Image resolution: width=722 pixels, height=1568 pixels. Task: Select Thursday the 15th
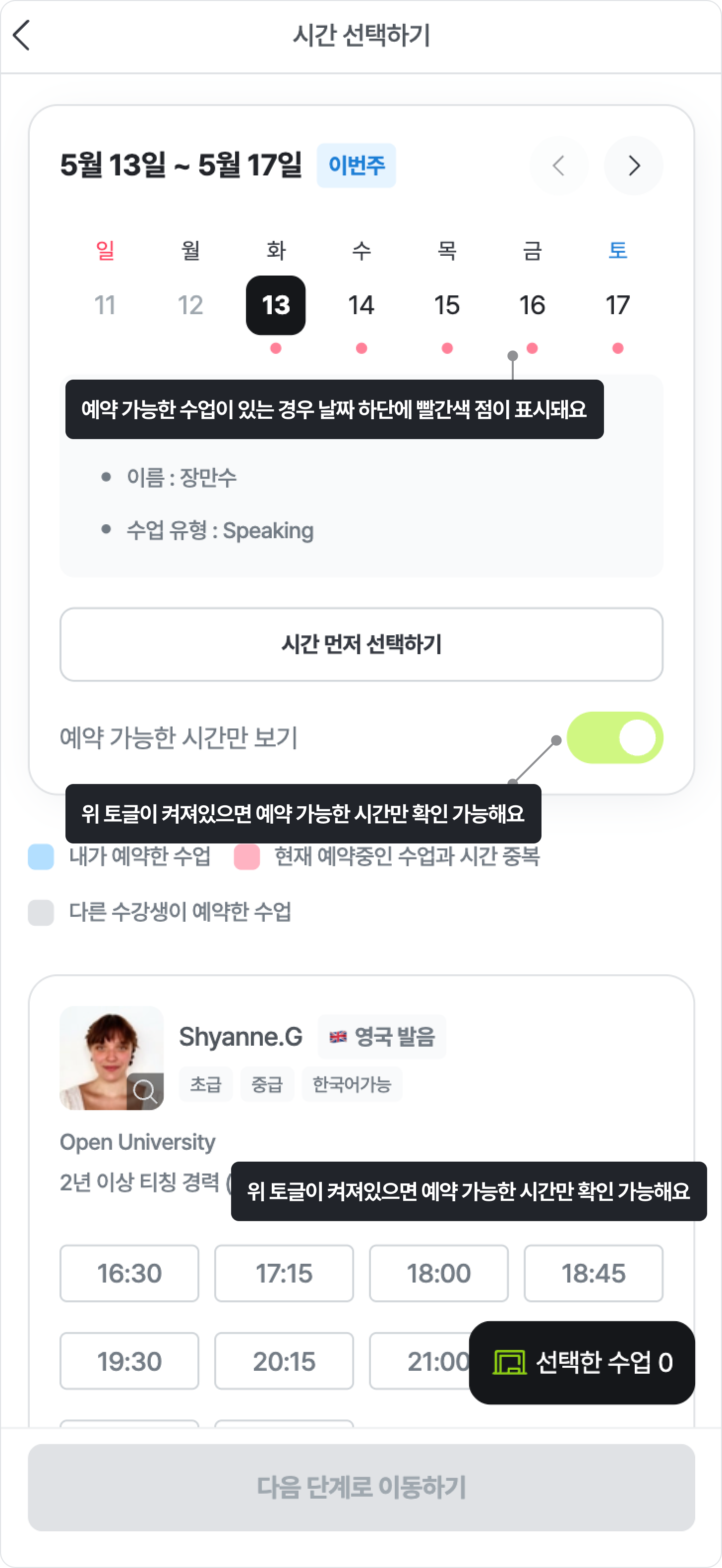click(x=447, y=306)
